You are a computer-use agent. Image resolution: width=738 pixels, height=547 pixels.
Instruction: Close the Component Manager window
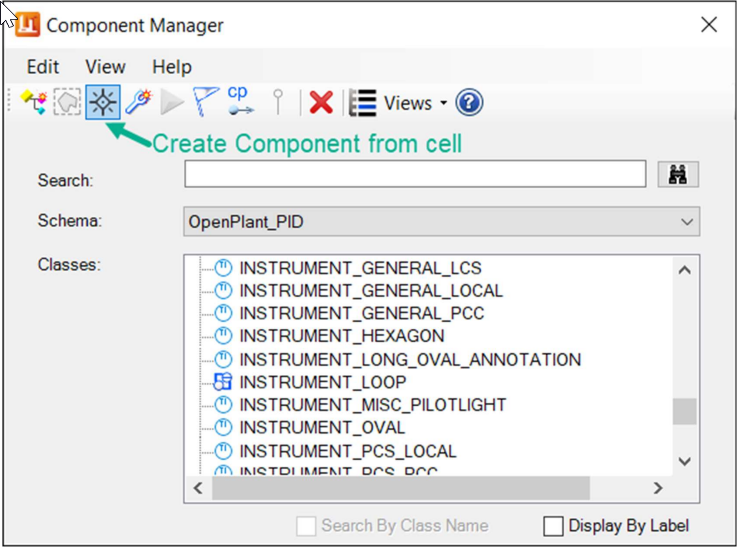tap(709, 24)
